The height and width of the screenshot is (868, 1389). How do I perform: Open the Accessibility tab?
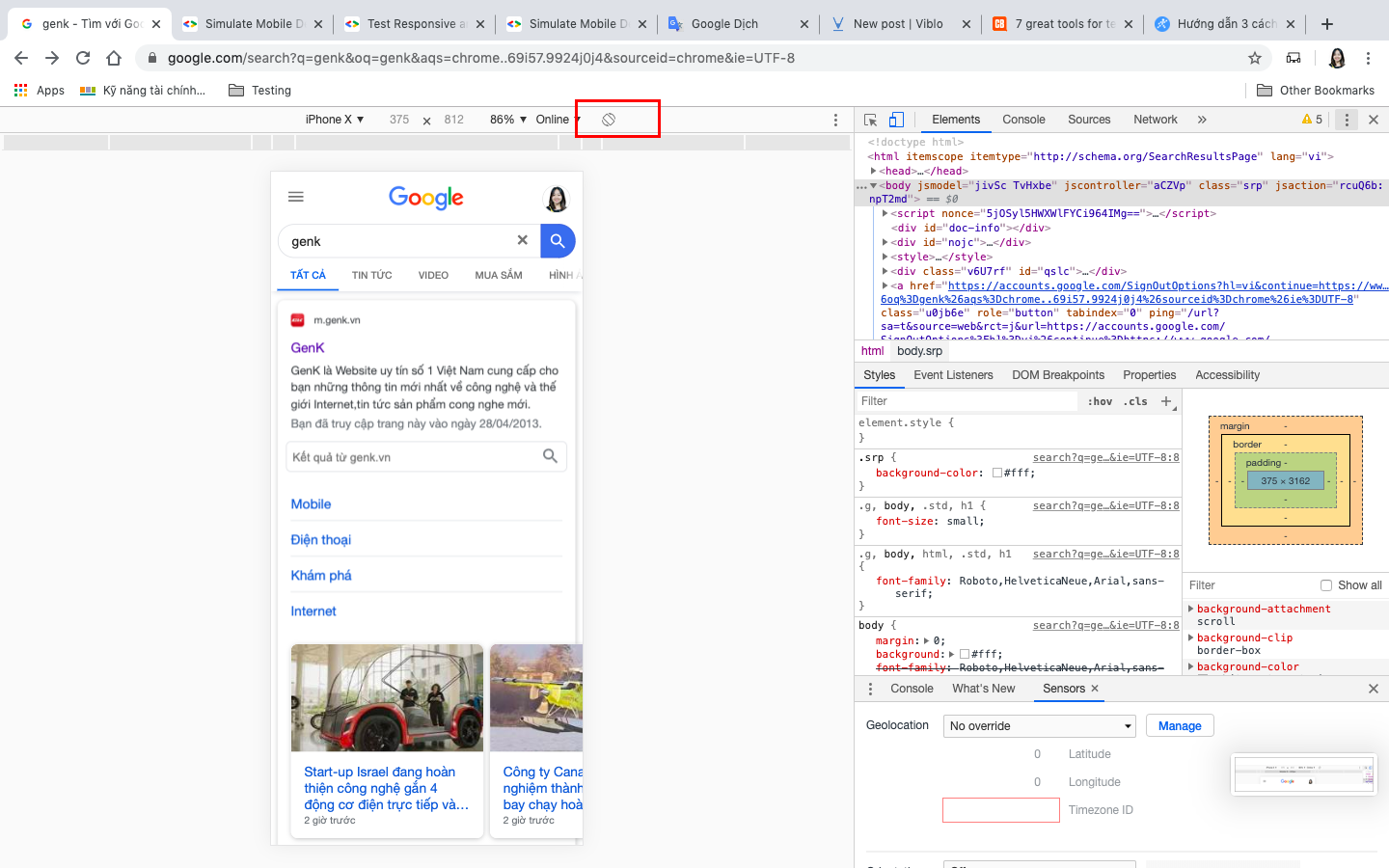coord(1227,375)
